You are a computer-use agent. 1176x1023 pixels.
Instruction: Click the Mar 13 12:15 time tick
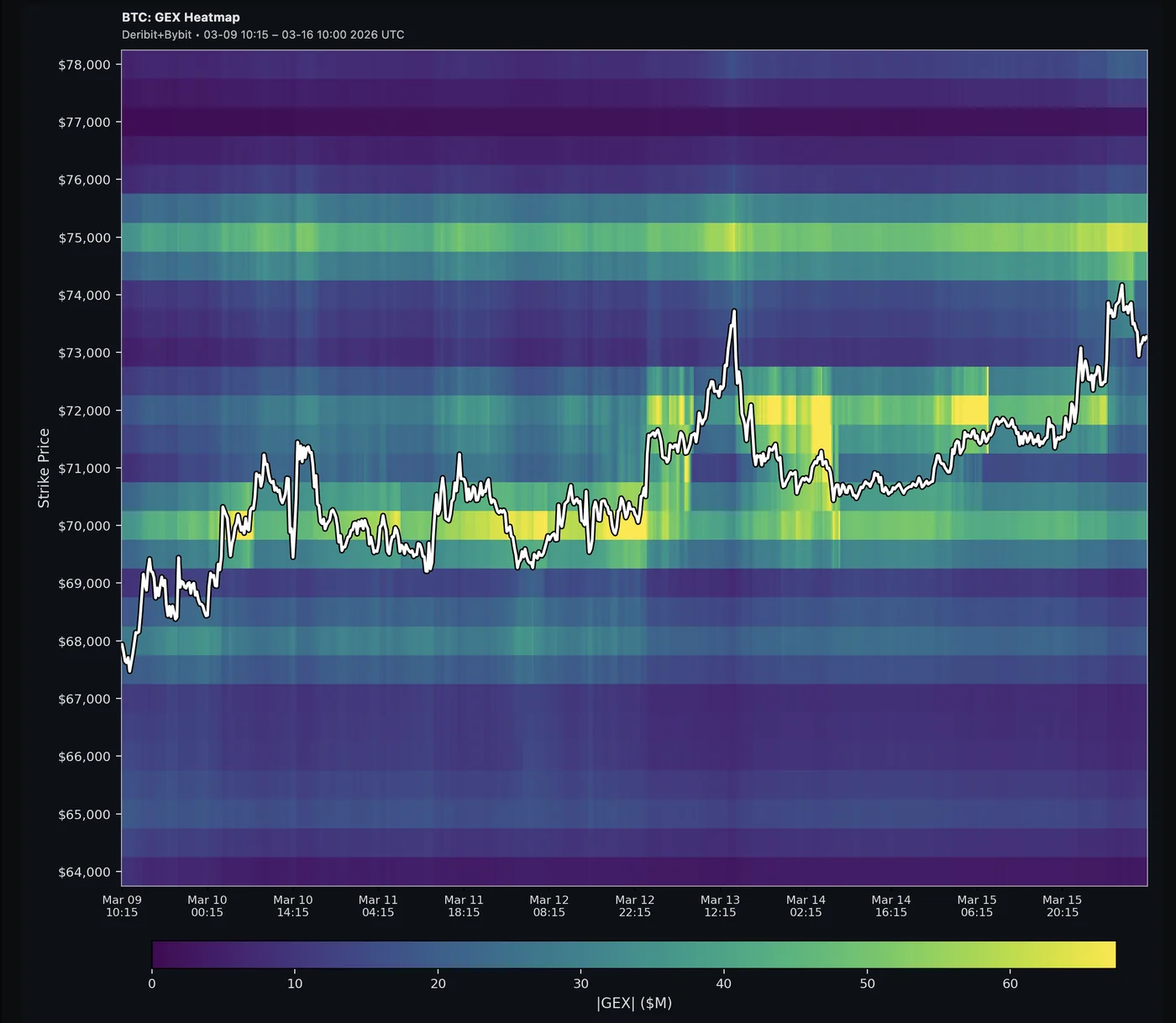pos(720,905)
